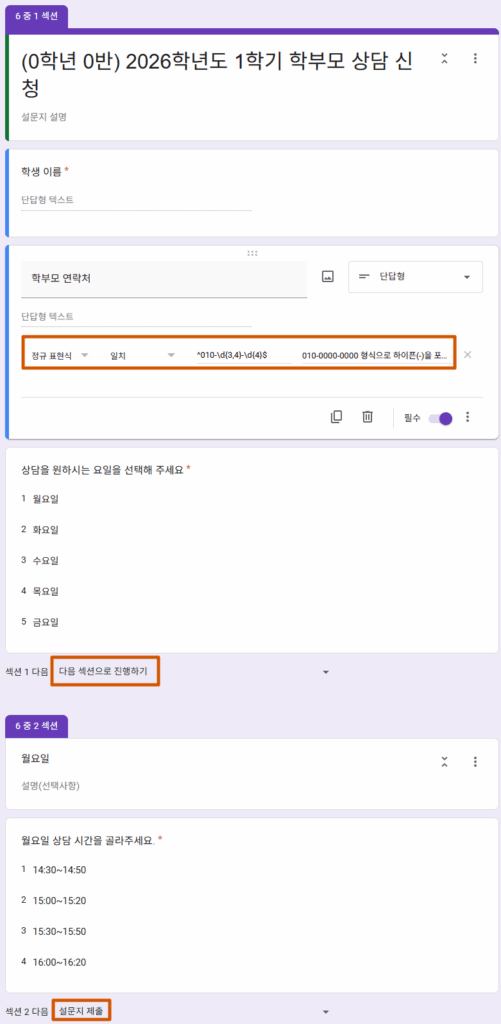
Task: Click the 15:30~15:50 time option
Action: (59, 931)
